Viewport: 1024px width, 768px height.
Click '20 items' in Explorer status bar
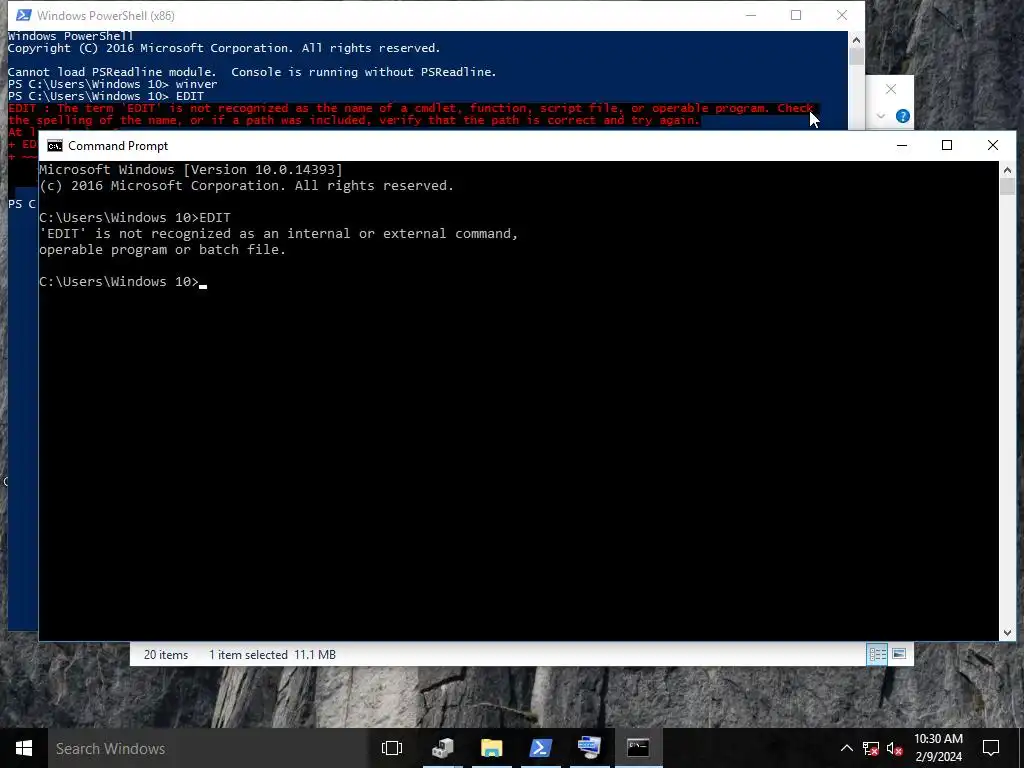pos(166,655)
